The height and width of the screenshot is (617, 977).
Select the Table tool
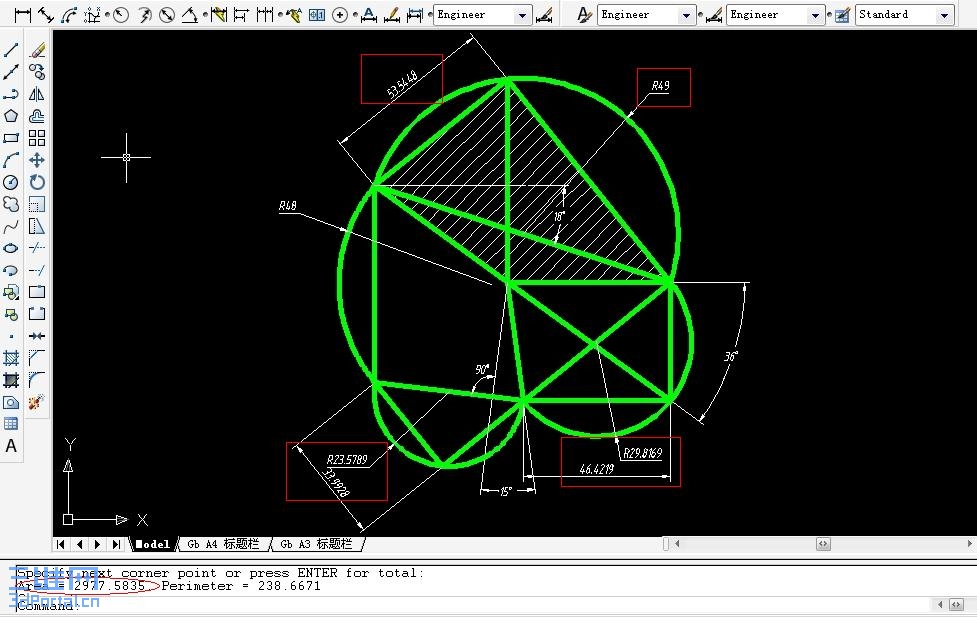coord(11,424)
